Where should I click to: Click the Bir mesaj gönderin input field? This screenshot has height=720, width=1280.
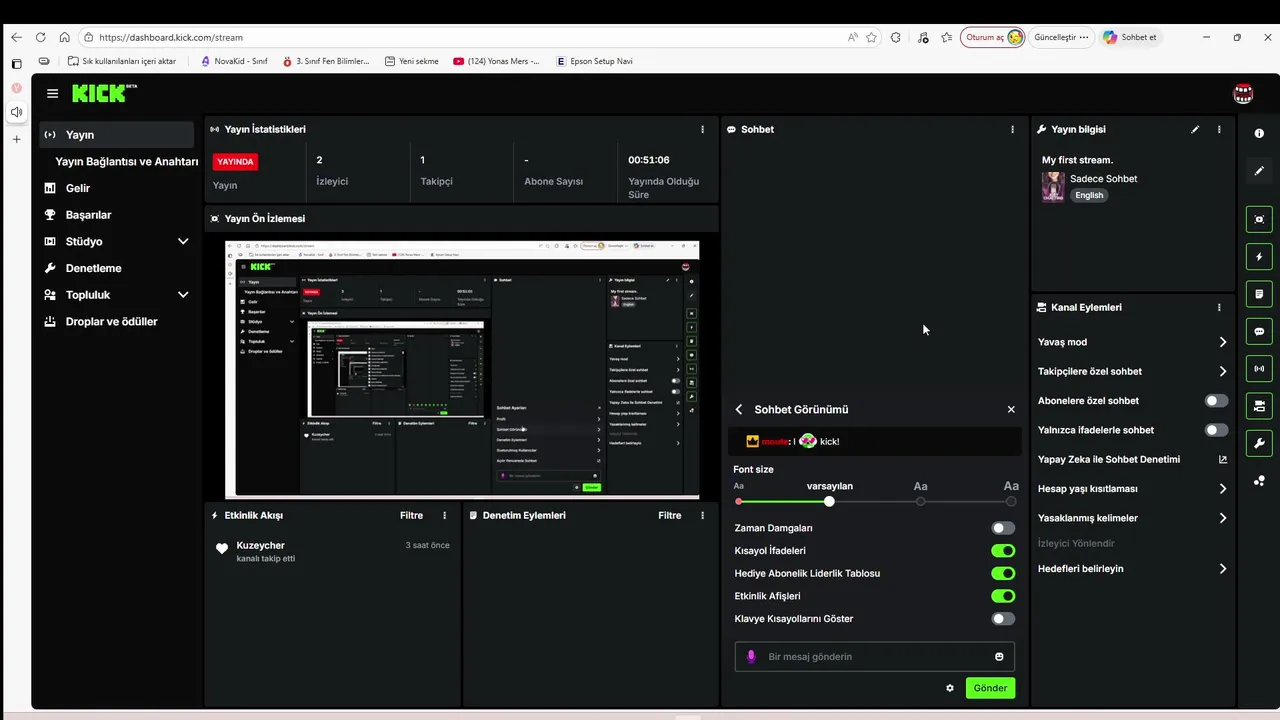874,656
